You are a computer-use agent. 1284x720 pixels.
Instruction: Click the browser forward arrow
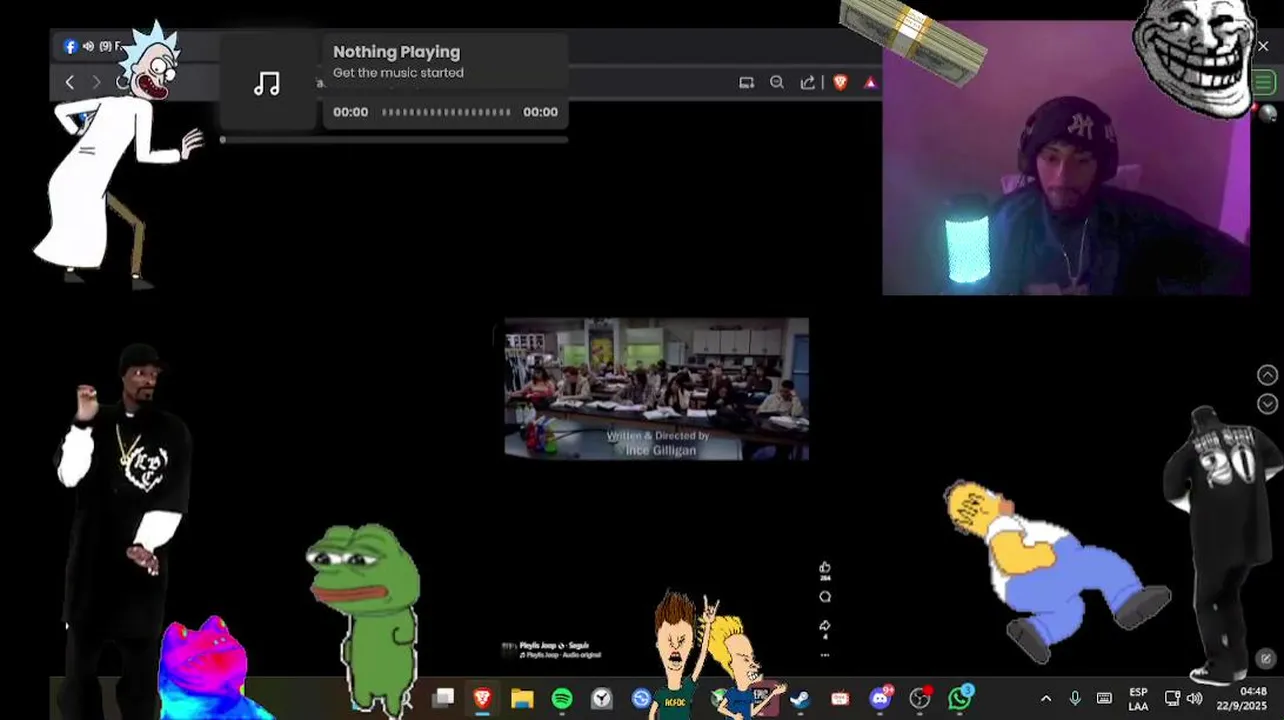pos(96,82)
